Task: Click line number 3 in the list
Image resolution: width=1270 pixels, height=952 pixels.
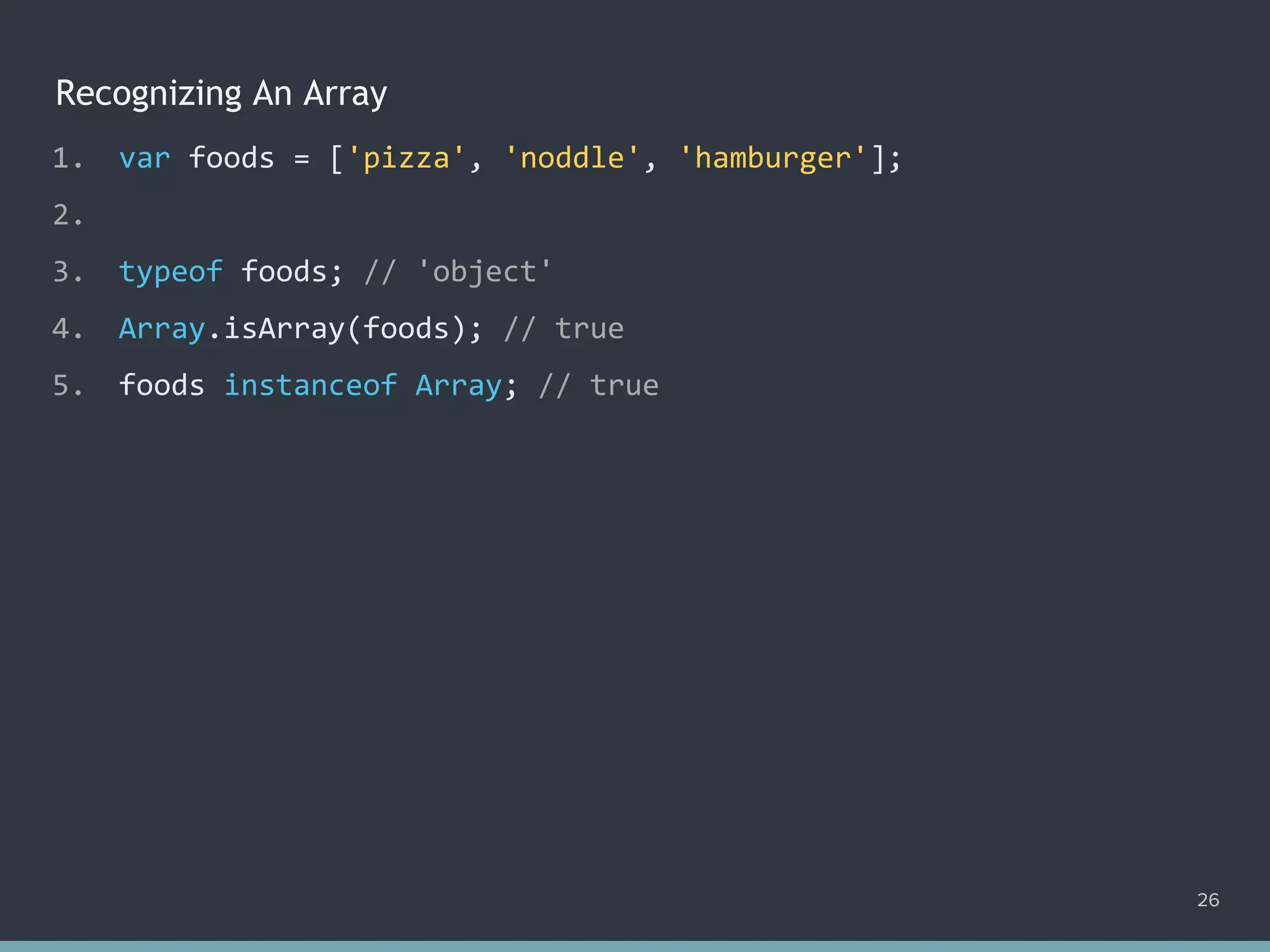Action: tap(67, 271)
